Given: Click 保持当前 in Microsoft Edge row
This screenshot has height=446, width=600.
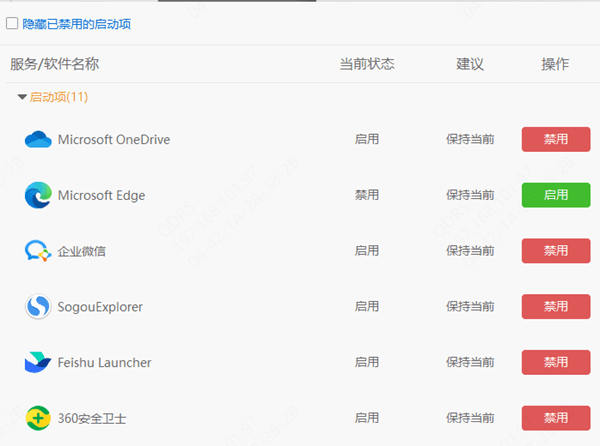Looking at the screenshot, I should [x=470, y=195].
